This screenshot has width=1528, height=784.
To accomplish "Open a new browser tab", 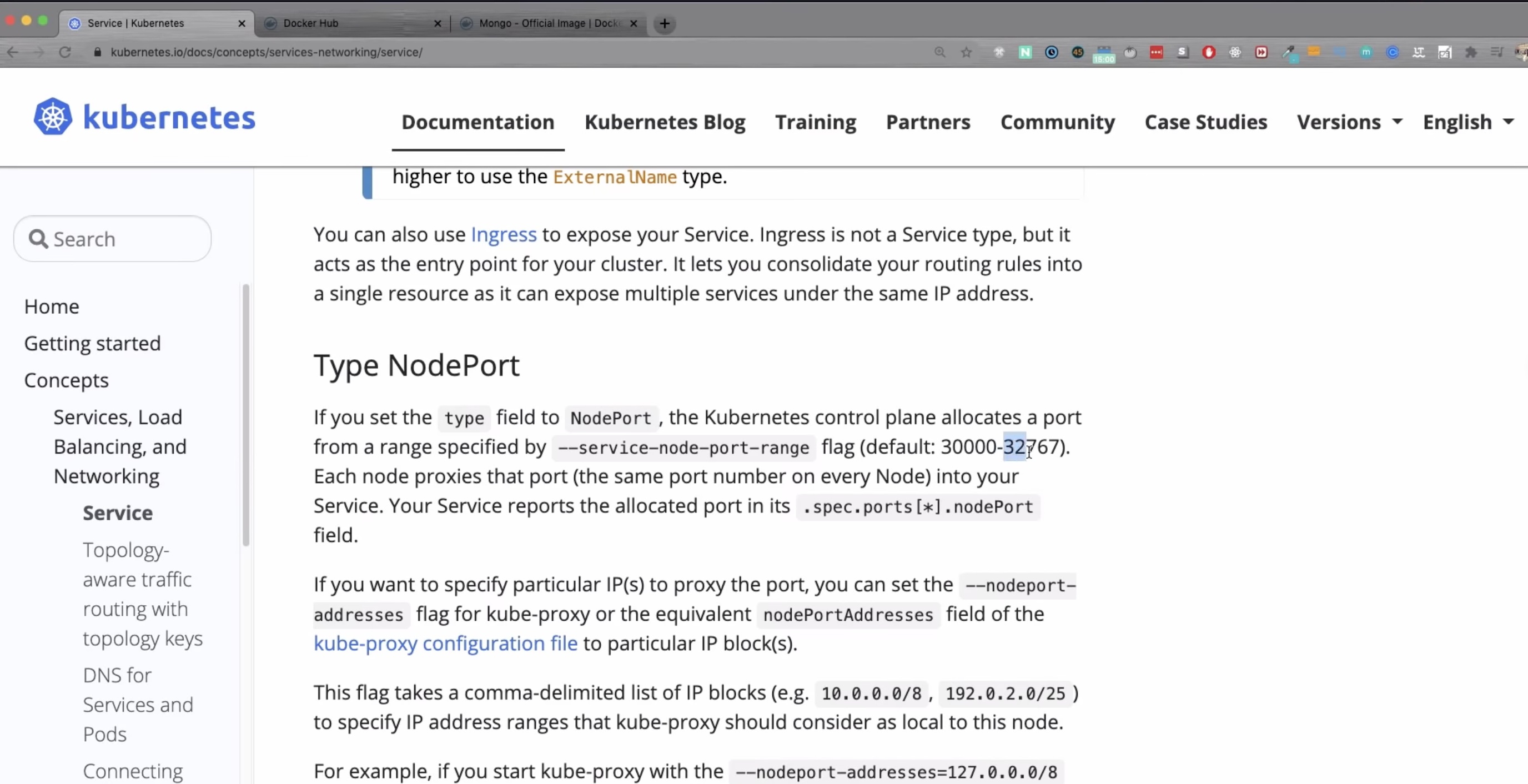I will [x=665, y=23].
